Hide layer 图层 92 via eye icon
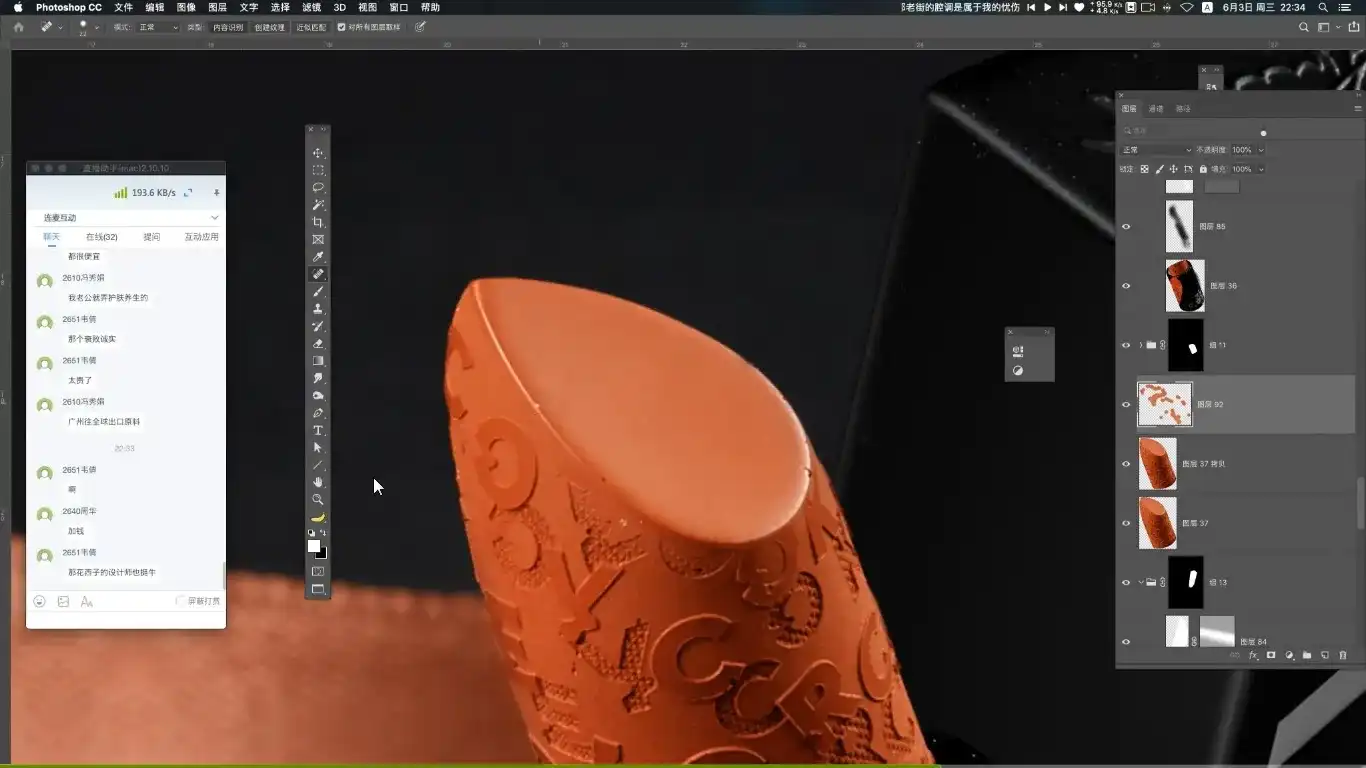 pyautogui.click(x=1126, y=405)
